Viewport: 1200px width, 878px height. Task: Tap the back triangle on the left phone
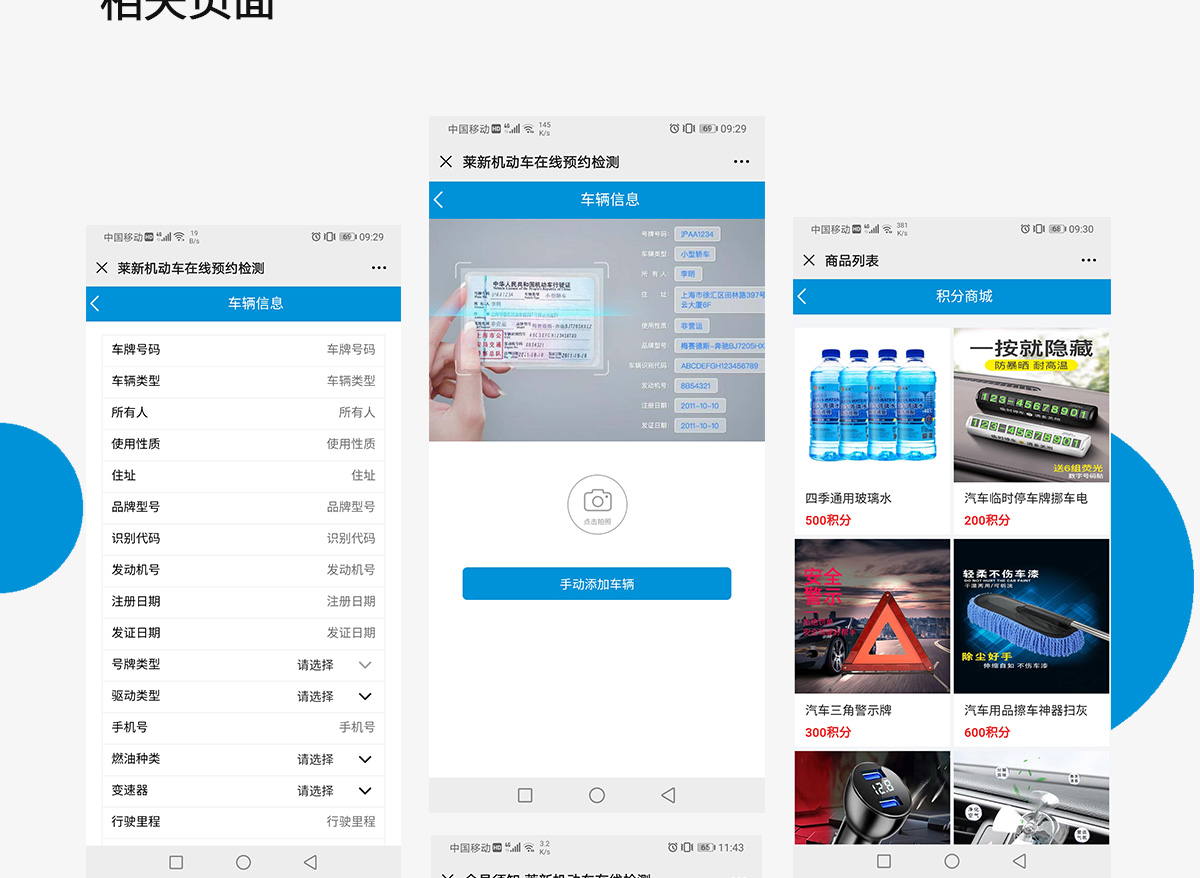click(x=310, y=862)
